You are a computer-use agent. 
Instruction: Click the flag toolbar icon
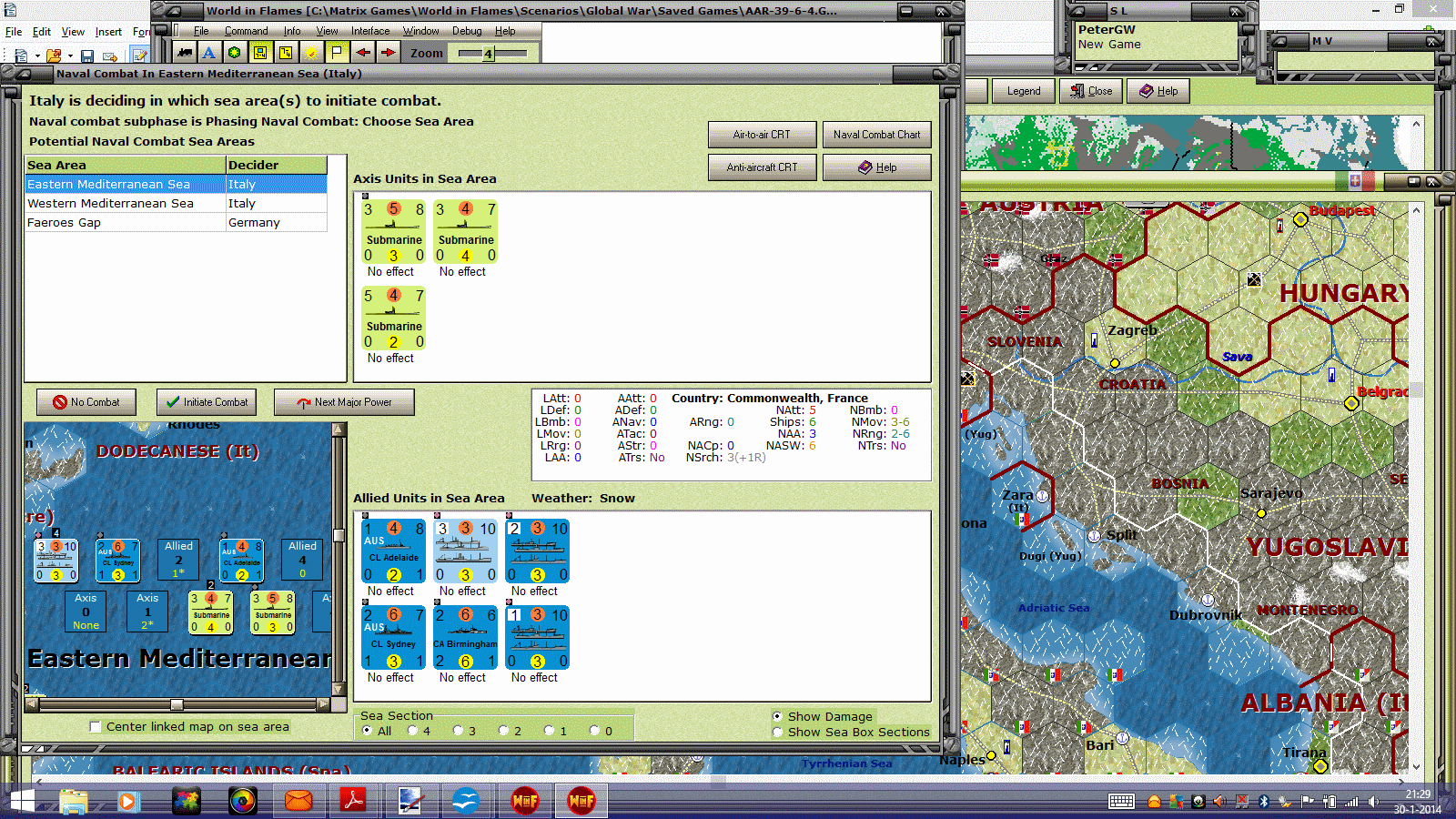pyautogui.click(x=337, y=53)
